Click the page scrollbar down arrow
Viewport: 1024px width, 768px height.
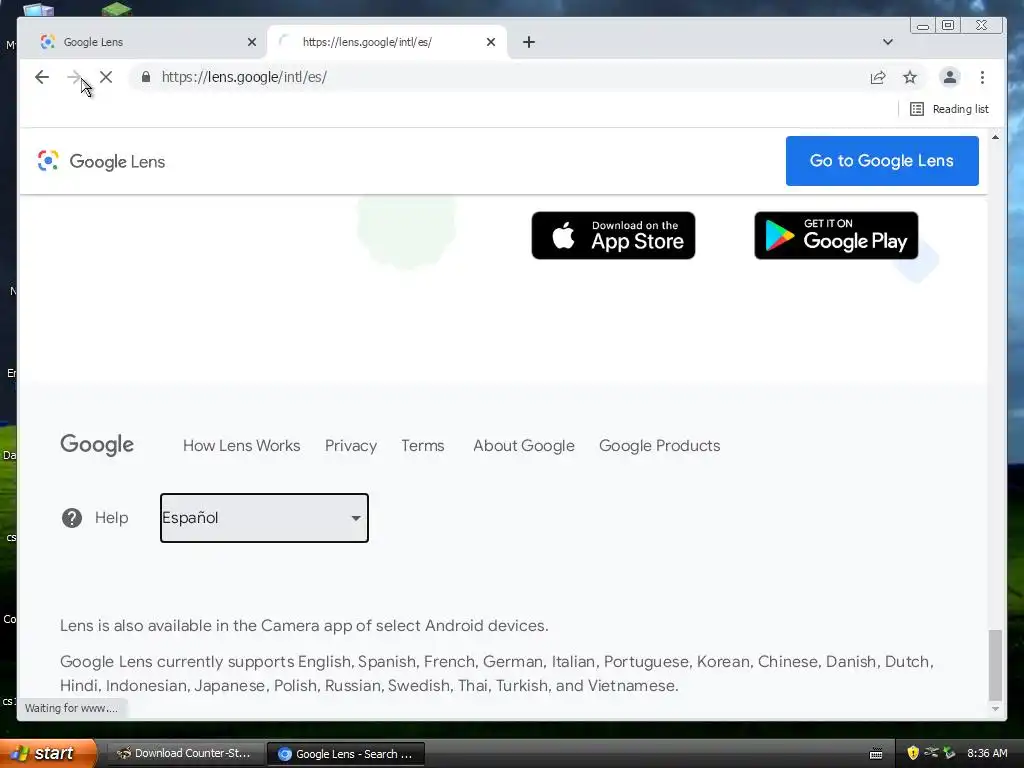point(995,709)
